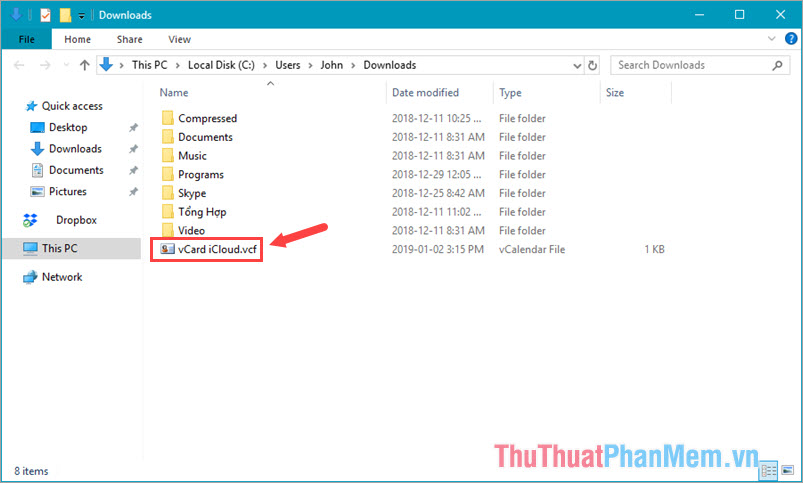Screen dimensions: 803x483
Task: Select Desktop in the navigation pane
Action: coord(68,127)
